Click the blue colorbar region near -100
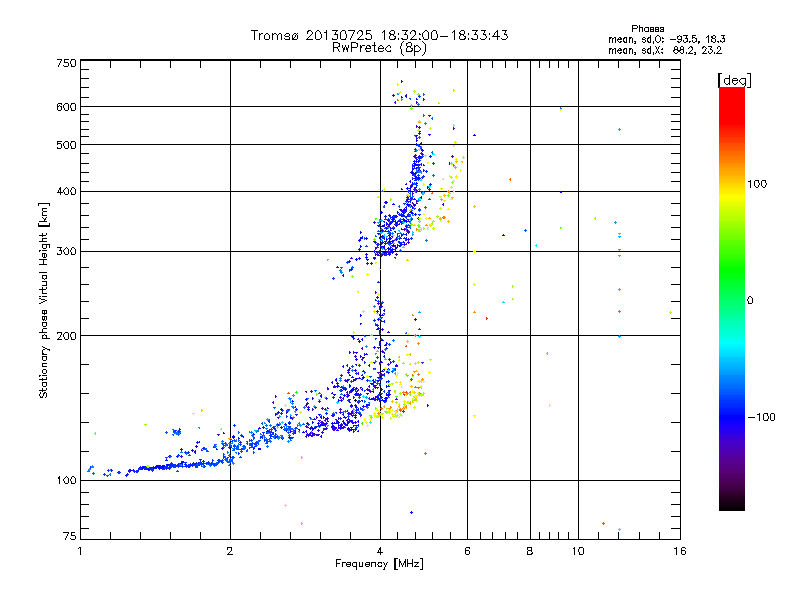The image size is (800, 600). point(732,416)
